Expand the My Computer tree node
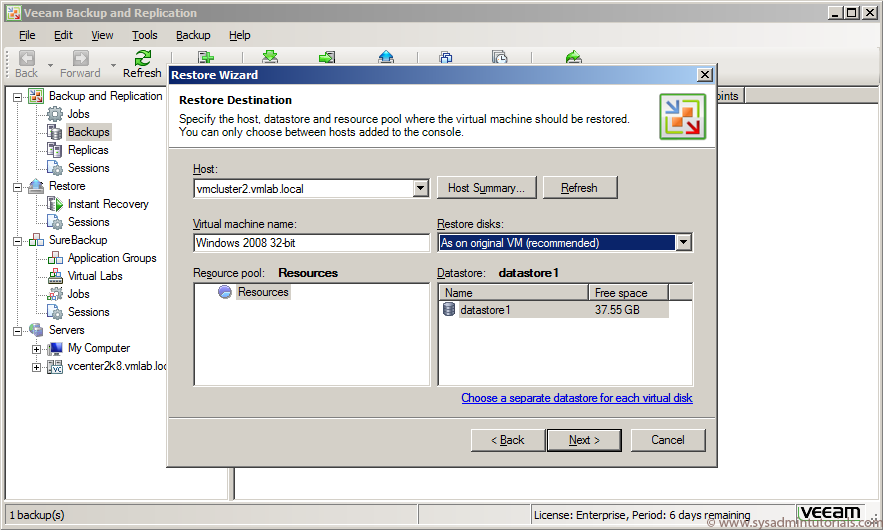 coord(36,349)
